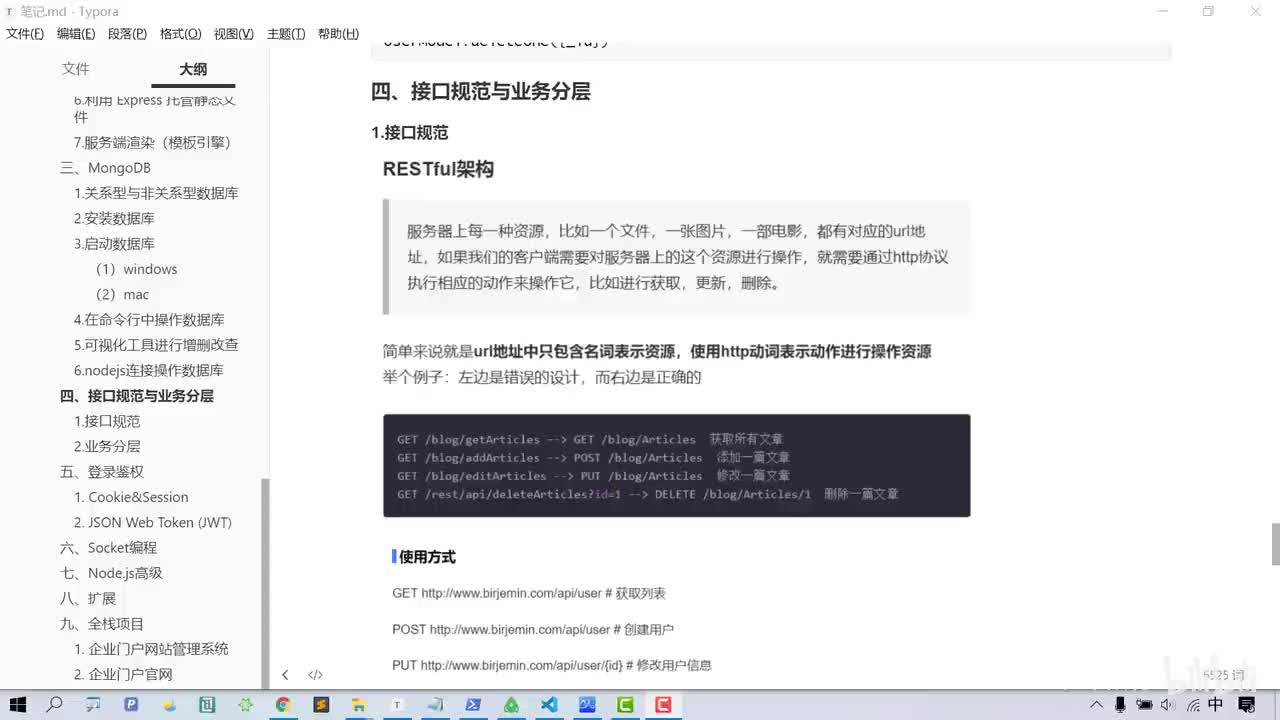Open Chrome from the taskbar
Viewport: 1280px width, 720px height.
tap(283, 705)
